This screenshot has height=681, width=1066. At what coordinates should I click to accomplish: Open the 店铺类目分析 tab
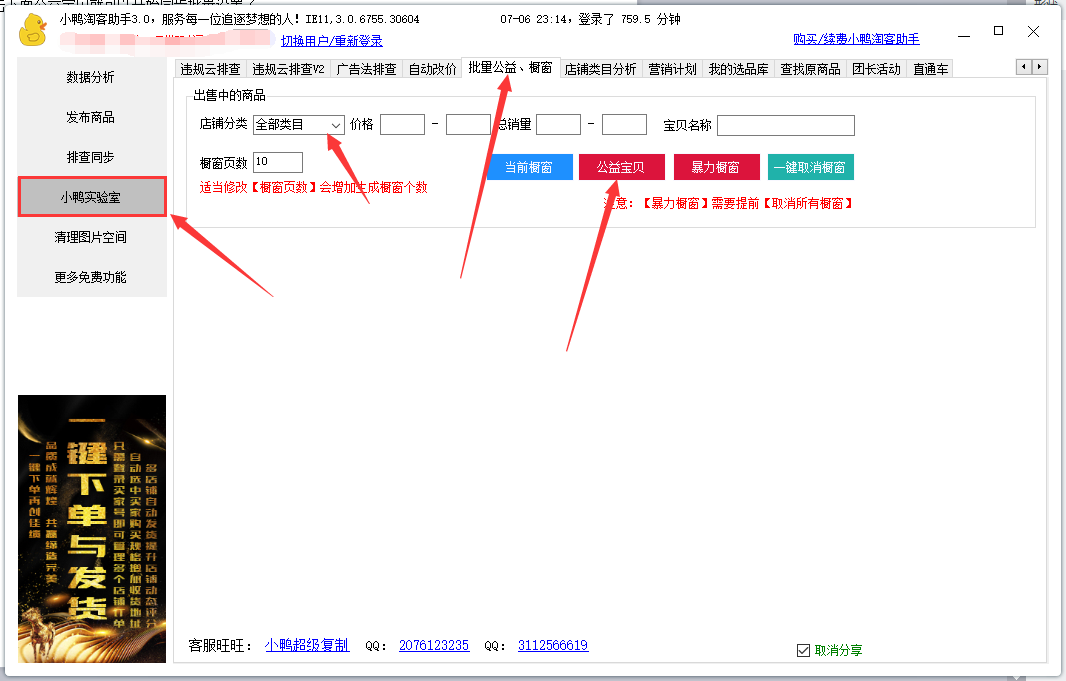point(600,69)
